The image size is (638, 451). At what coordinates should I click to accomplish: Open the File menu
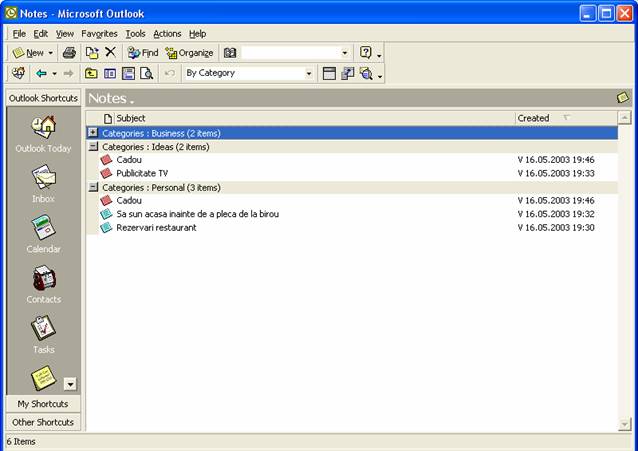(19, 34)
